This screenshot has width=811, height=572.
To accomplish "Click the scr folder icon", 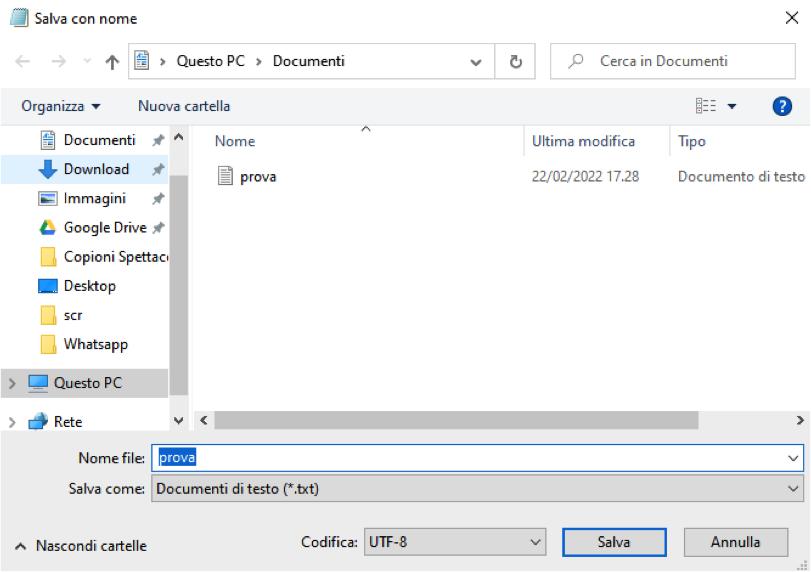I will [x=48, y=315].
